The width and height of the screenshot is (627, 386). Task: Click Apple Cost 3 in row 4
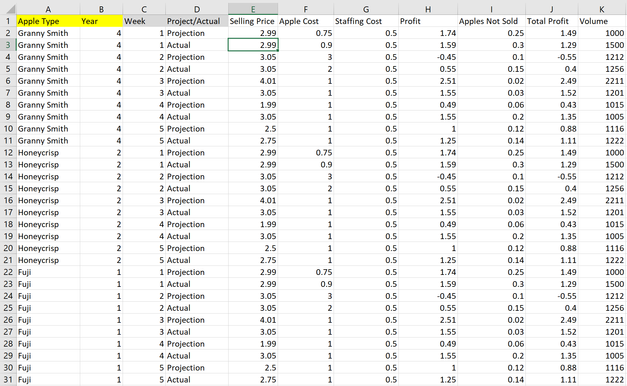pos(330,57)
